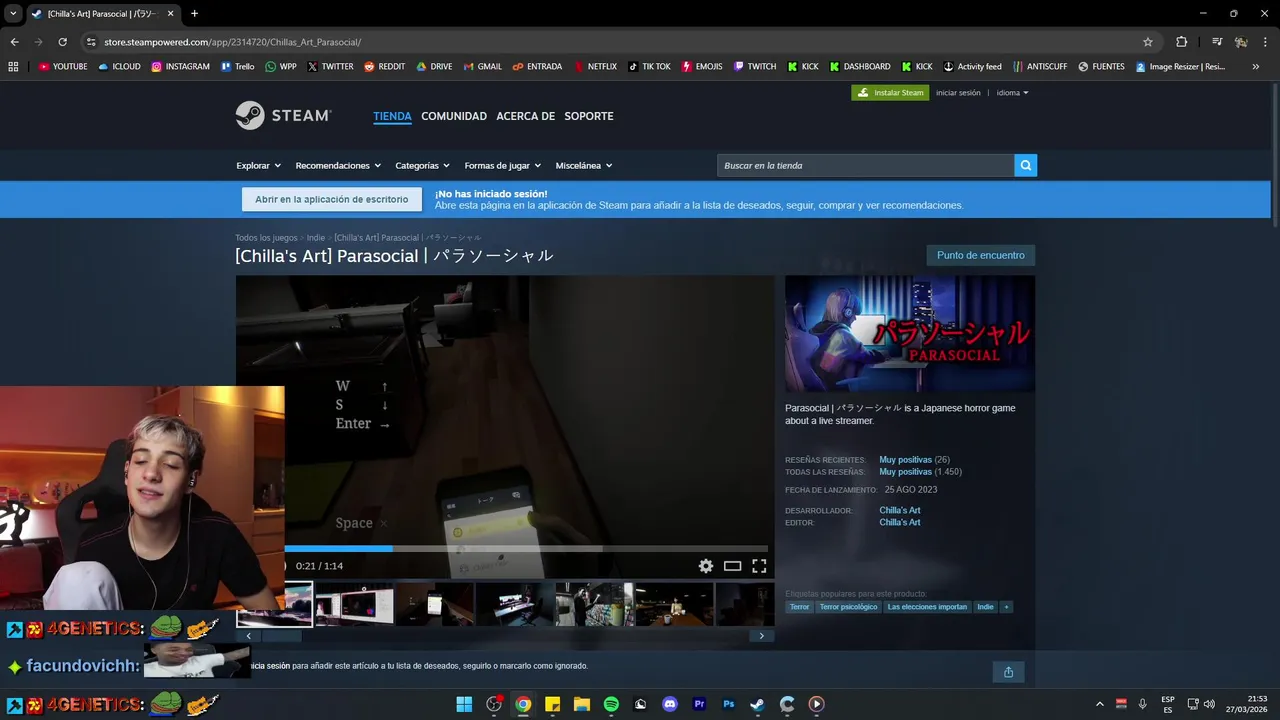Screen dimensions: 1280x720
Task: Click the search magnifier button in Steam store
Action: click(1025, 165)
